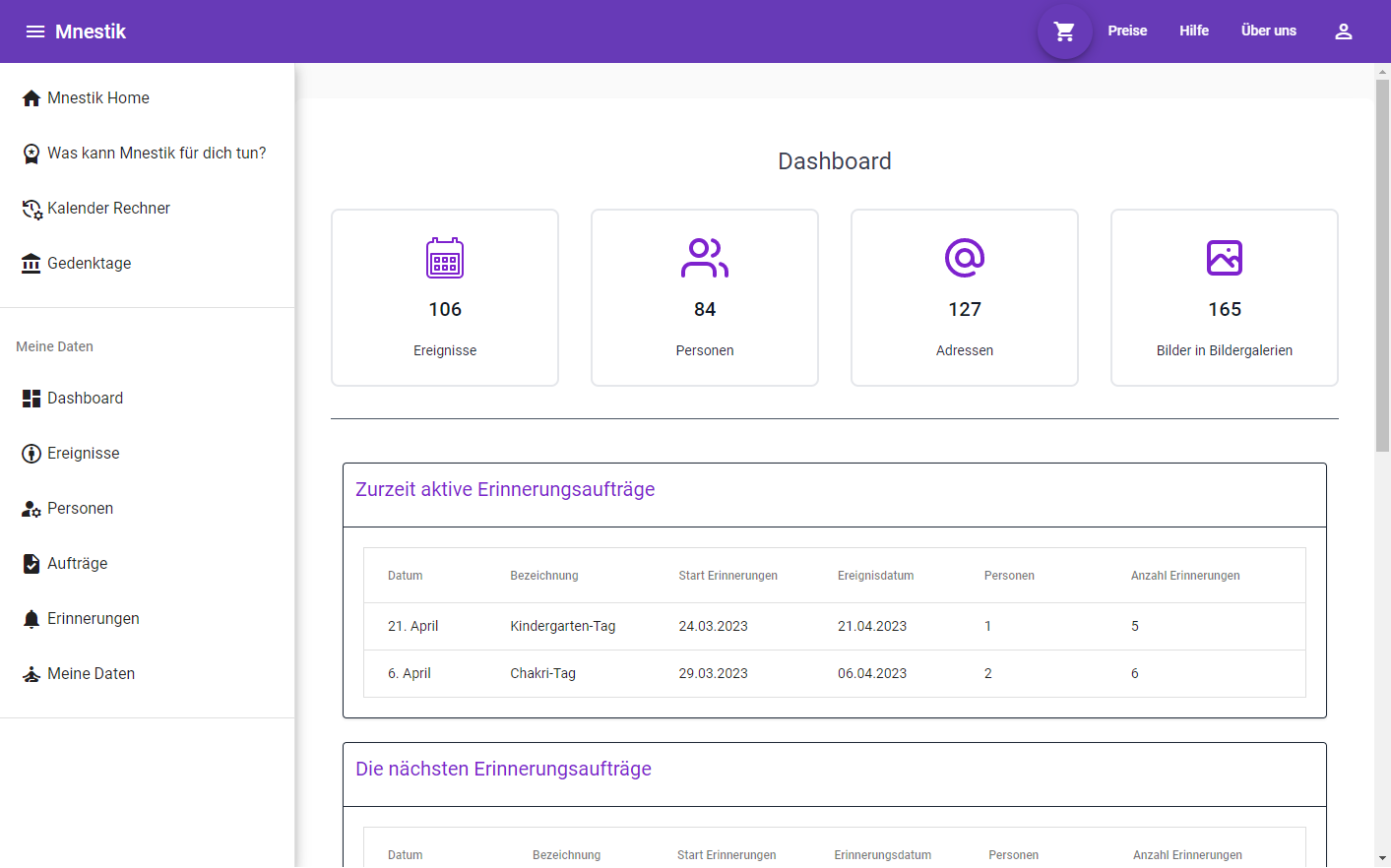
Task: Click the Ereignisse calendar icon card
Action: click(x=445, y=258)
